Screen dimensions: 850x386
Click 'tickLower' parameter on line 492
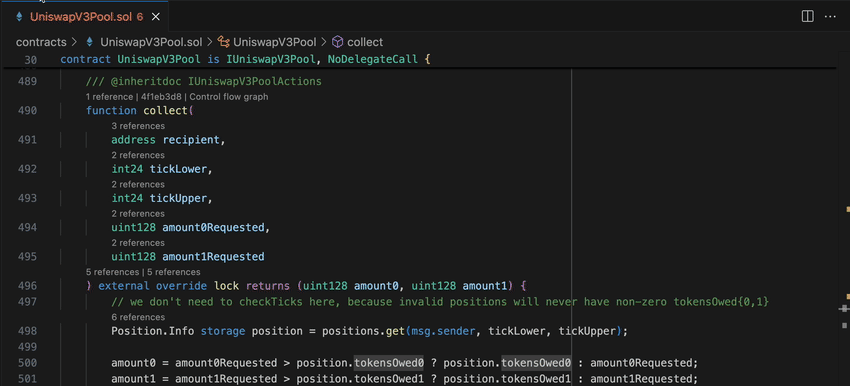tap(178, 169)
